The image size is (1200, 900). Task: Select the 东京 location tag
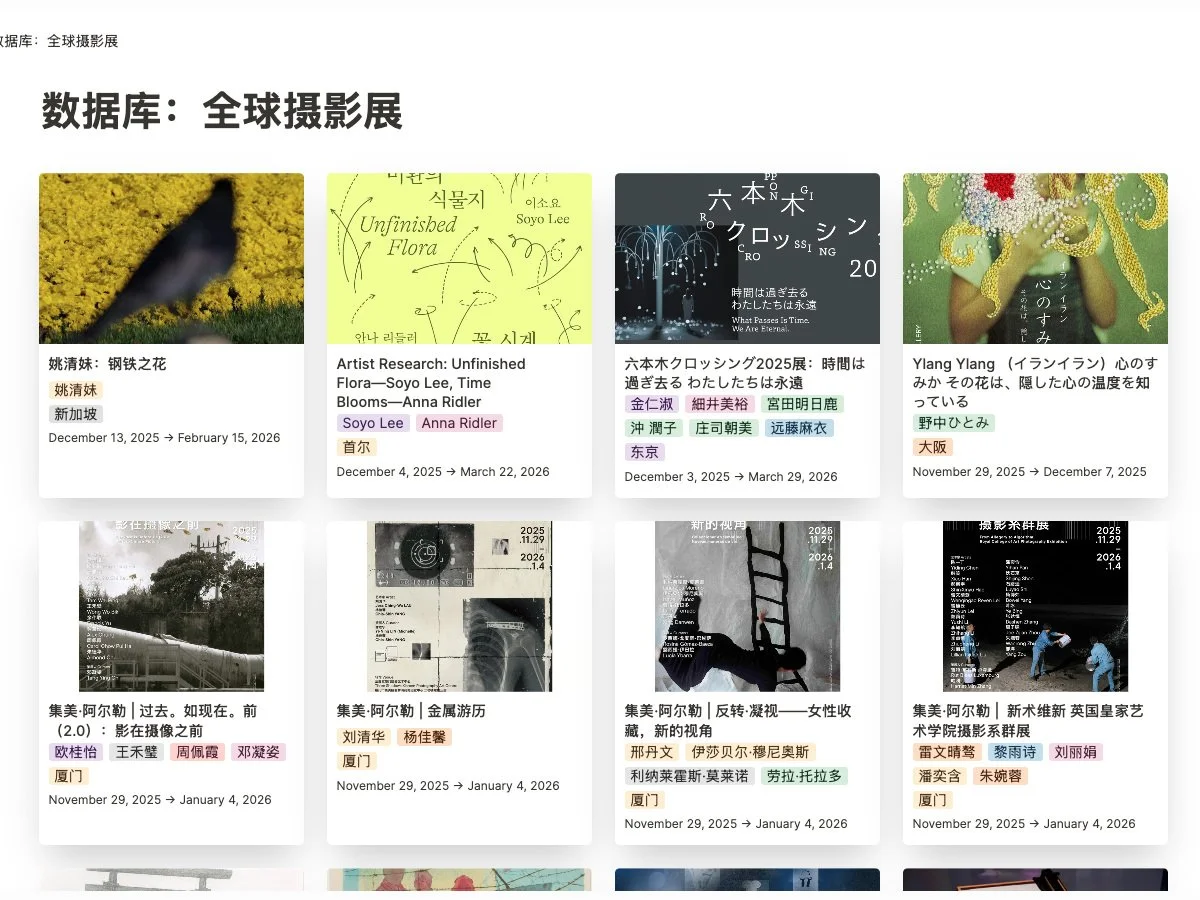pyautogui.click(x=645, y=453)
